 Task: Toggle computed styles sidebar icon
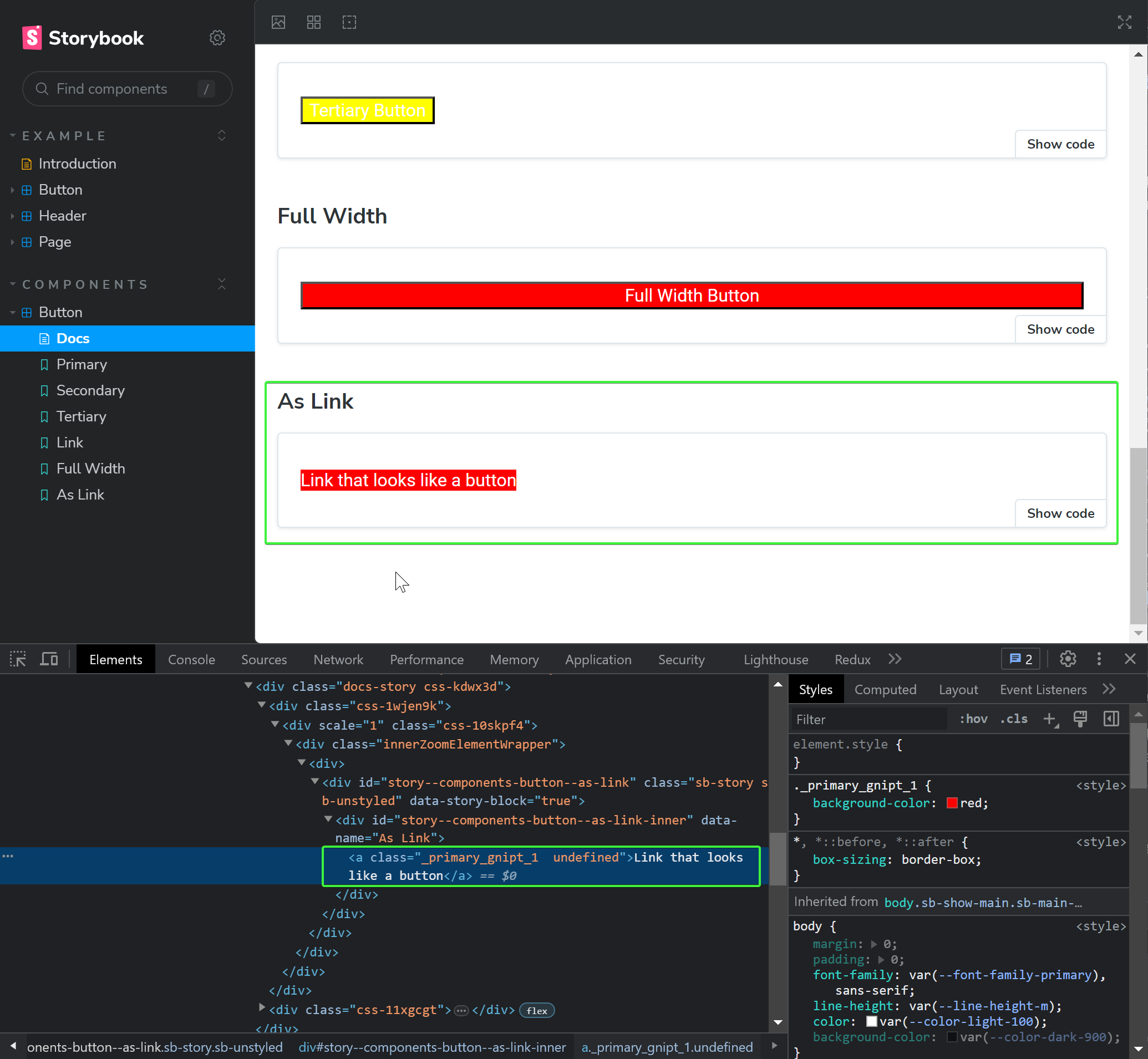coord(1111,719)
